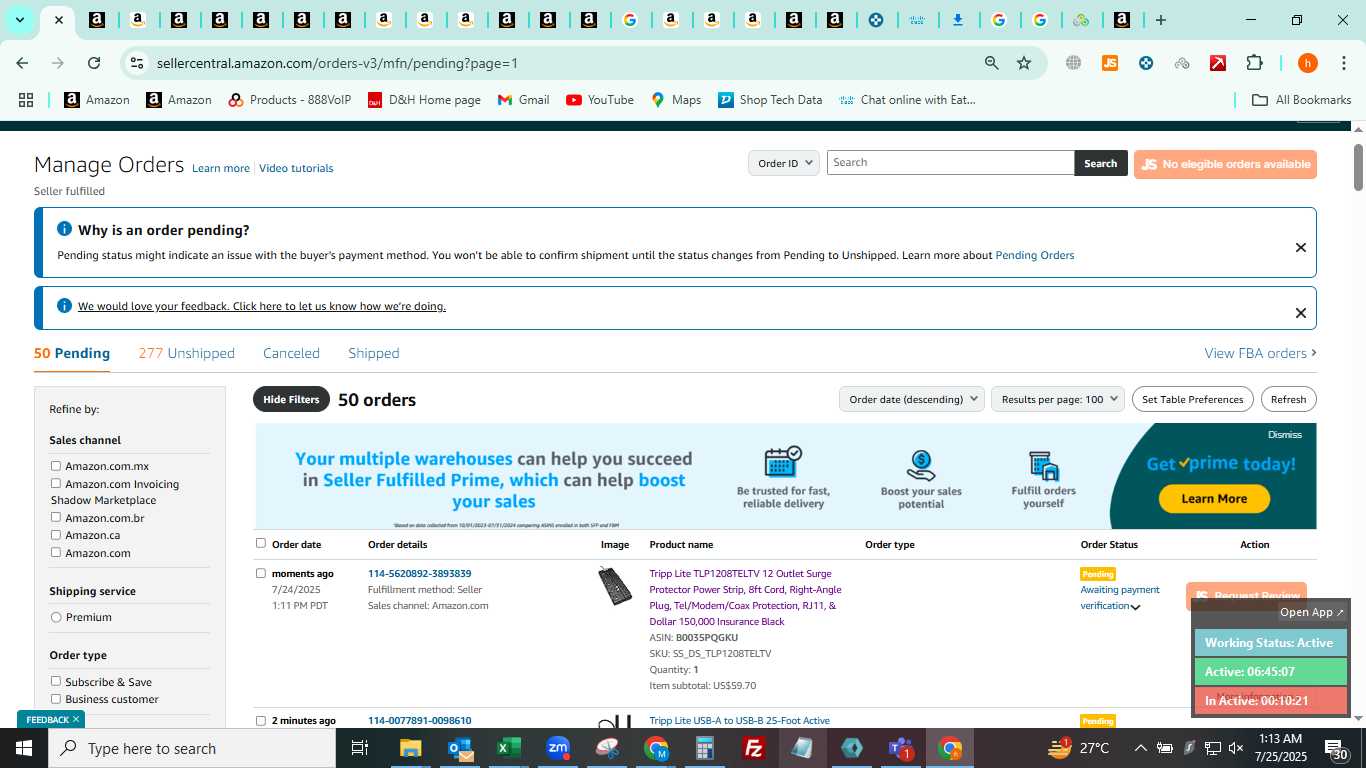This screenshot has width=1366, height=768.
Task: Open View FBA orders link
Action: pyautogui.click(x=1260, y=353)
